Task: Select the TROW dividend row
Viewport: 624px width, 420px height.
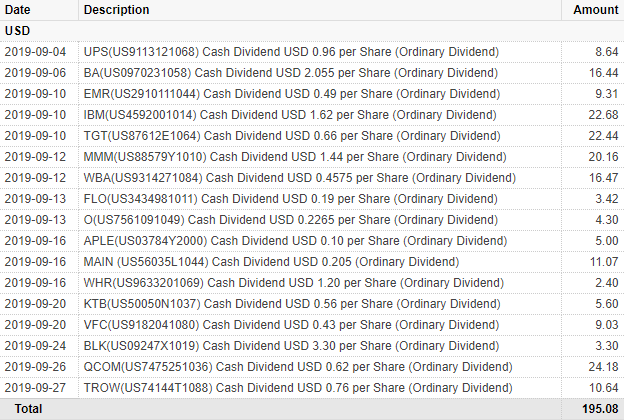Action: click(x=312, y=388)
